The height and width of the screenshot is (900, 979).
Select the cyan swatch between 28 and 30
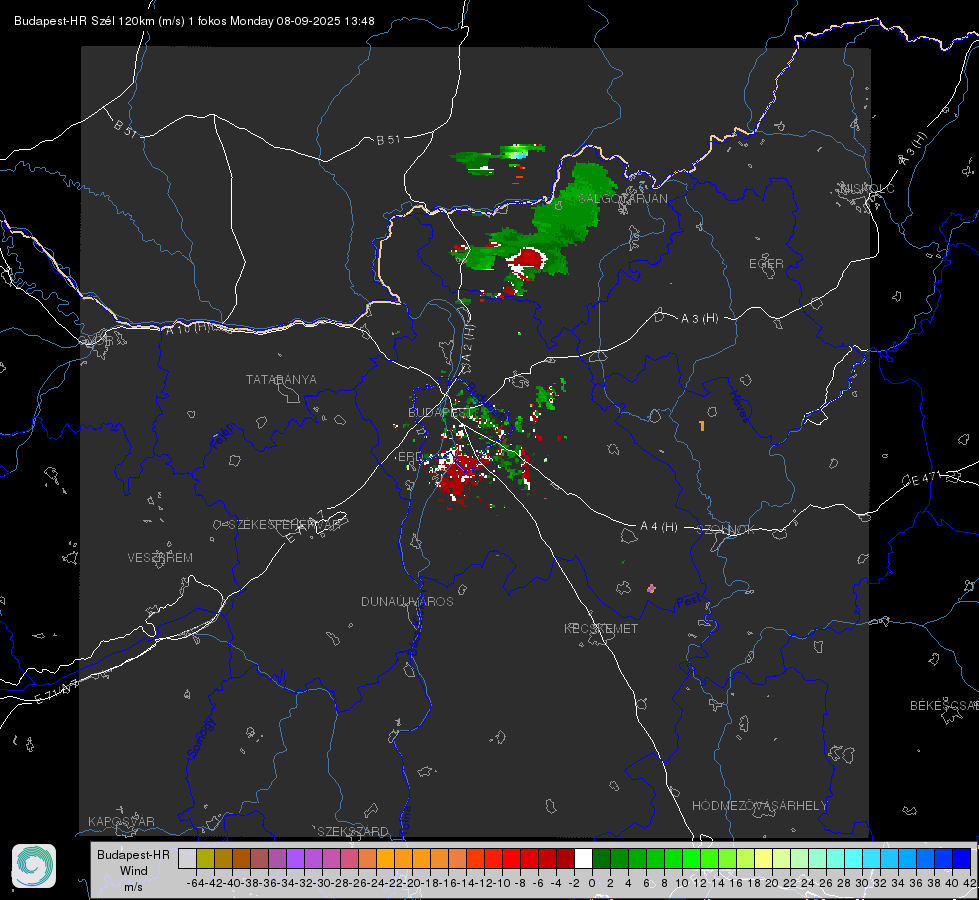854,858
